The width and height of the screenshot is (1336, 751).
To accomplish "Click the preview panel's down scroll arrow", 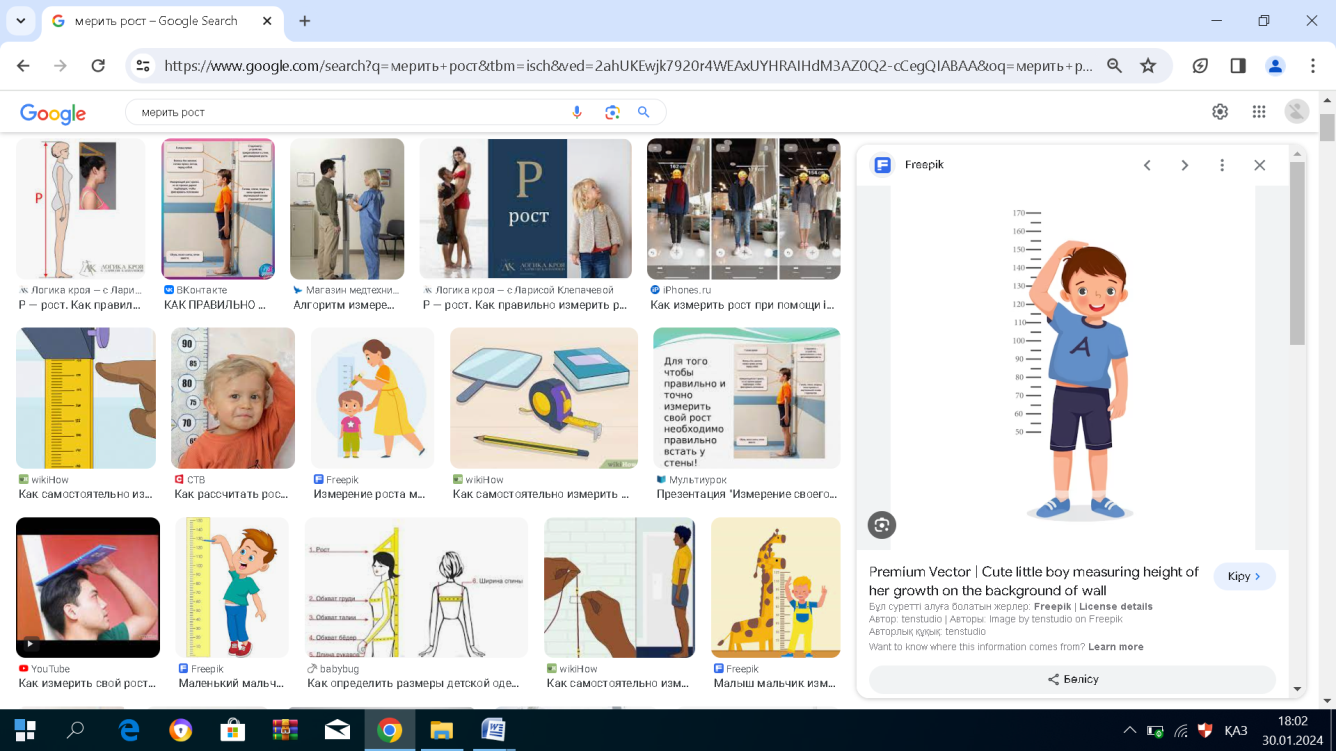I will (x=1297, y=689).
